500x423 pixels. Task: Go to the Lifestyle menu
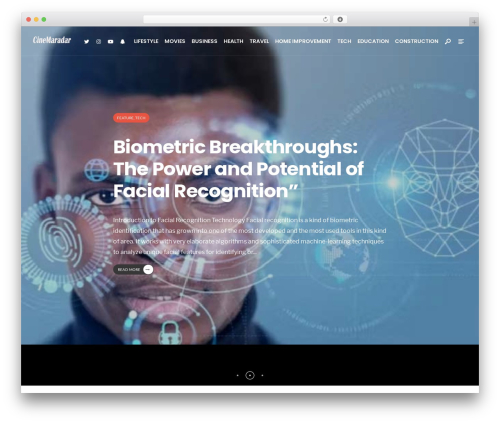146,41
